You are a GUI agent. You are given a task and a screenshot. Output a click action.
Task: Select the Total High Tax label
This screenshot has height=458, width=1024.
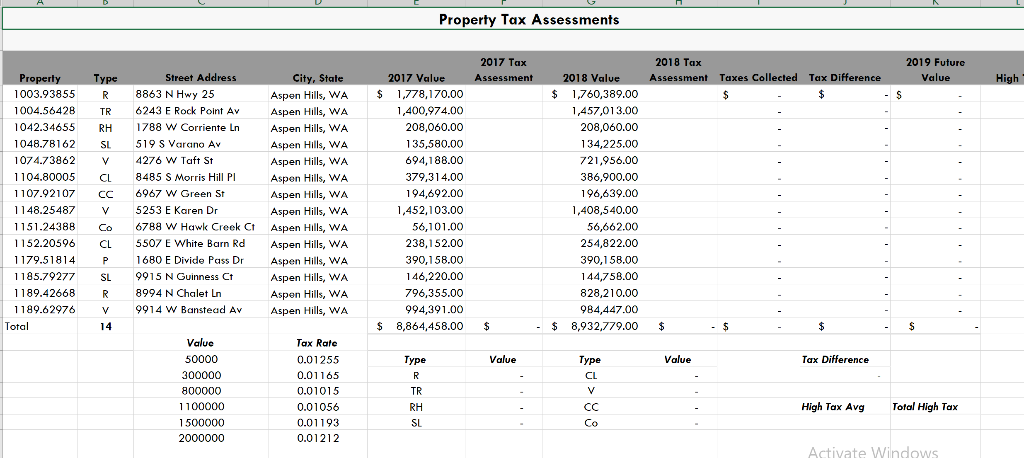pyautogui.click(x=925, y=406)
